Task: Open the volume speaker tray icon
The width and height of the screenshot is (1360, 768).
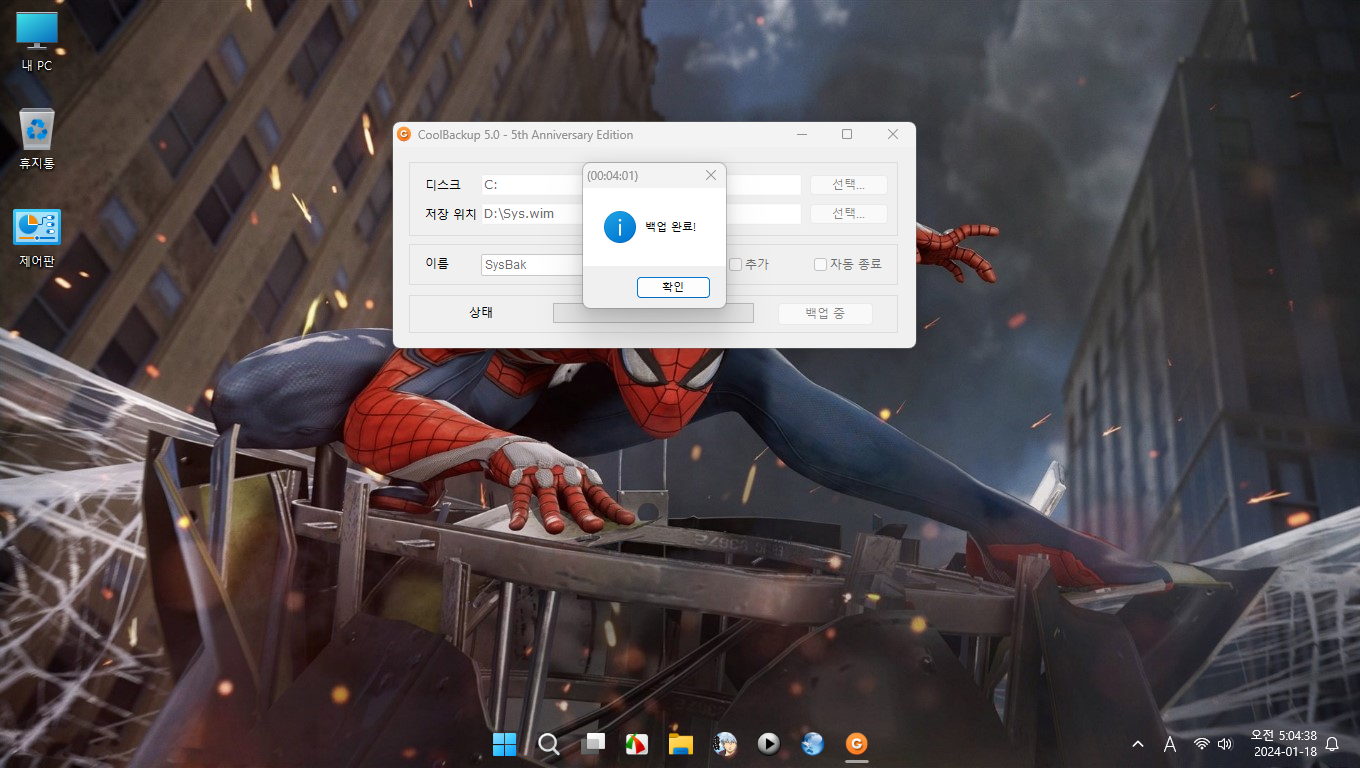Action: coord(1225,744)
